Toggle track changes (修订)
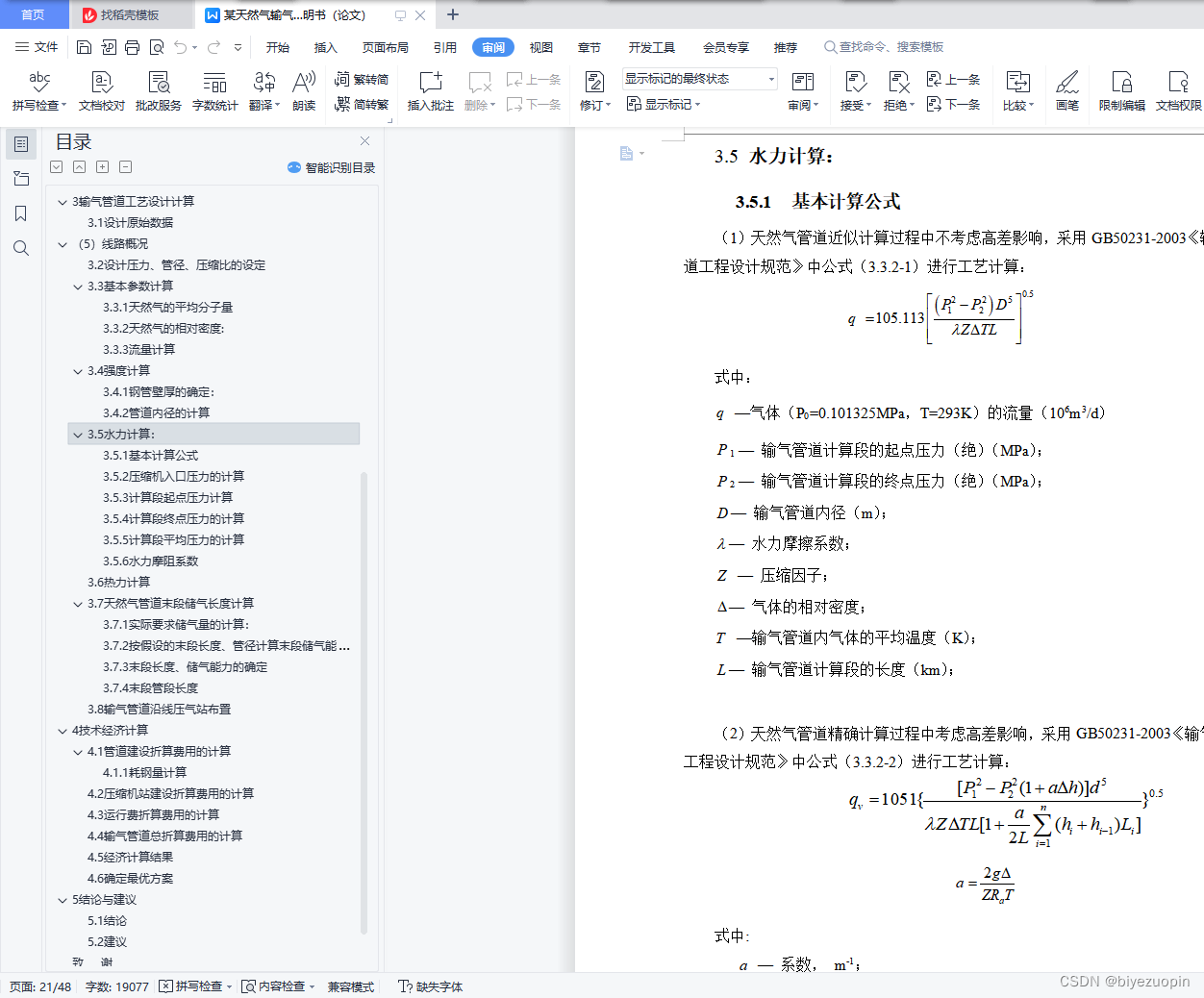 tap(595, 91)
